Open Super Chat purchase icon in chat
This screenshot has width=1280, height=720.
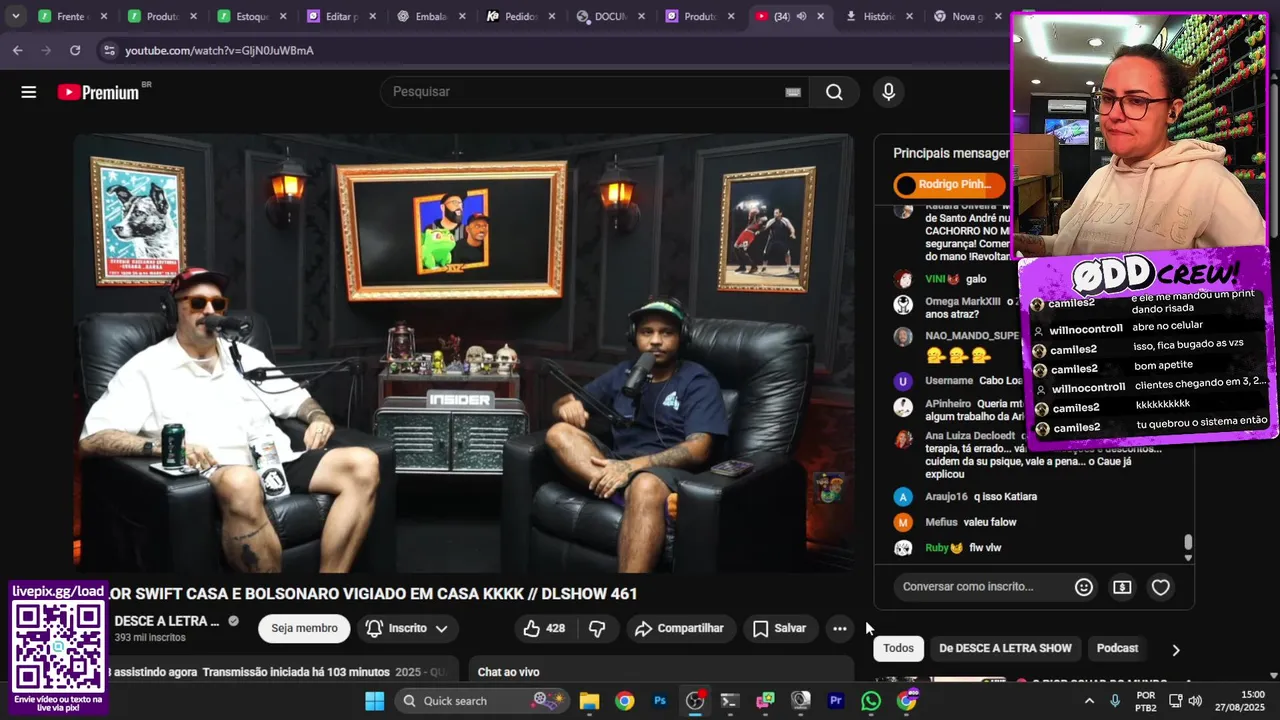1122,587
